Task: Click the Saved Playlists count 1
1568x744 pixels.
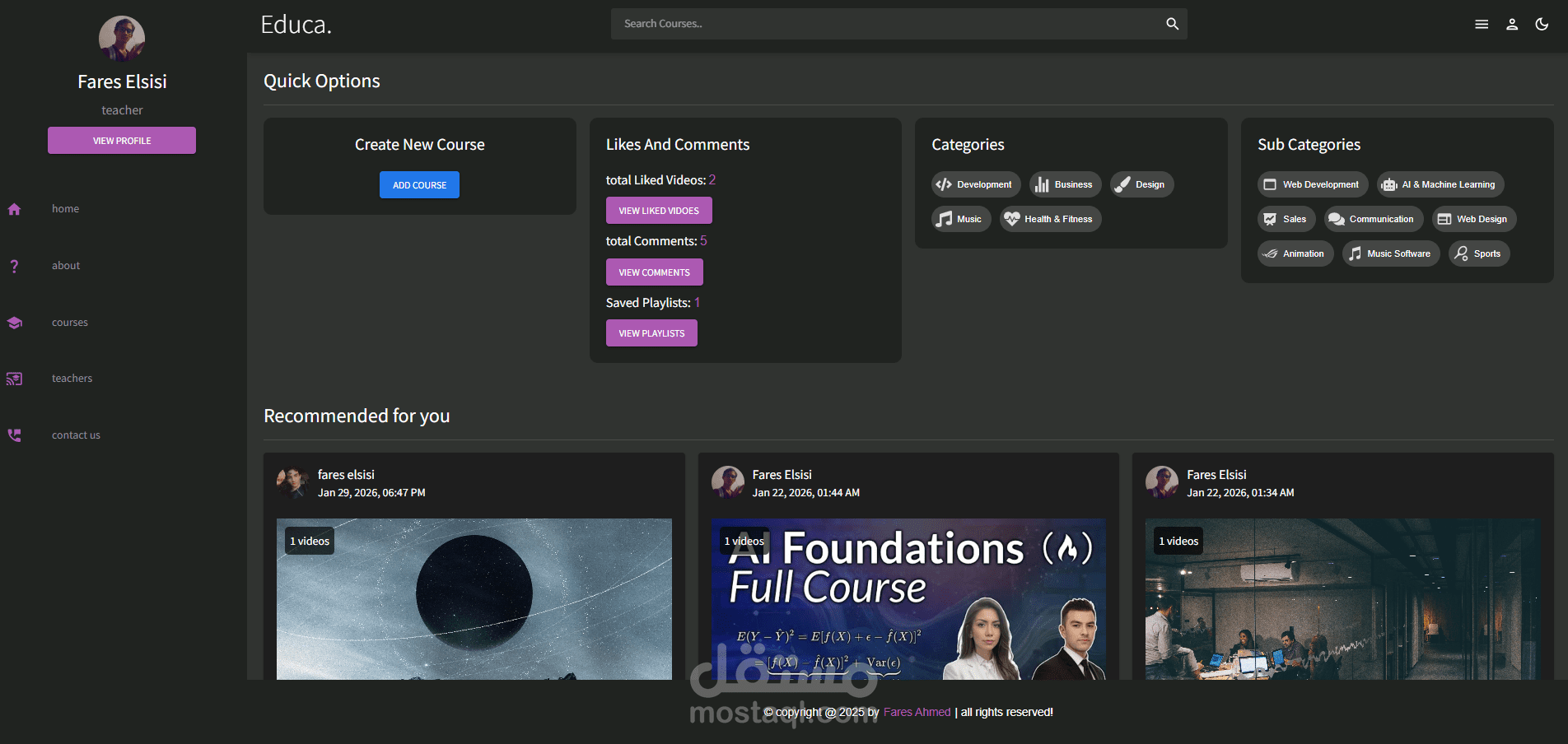Action: pos(697,302)
